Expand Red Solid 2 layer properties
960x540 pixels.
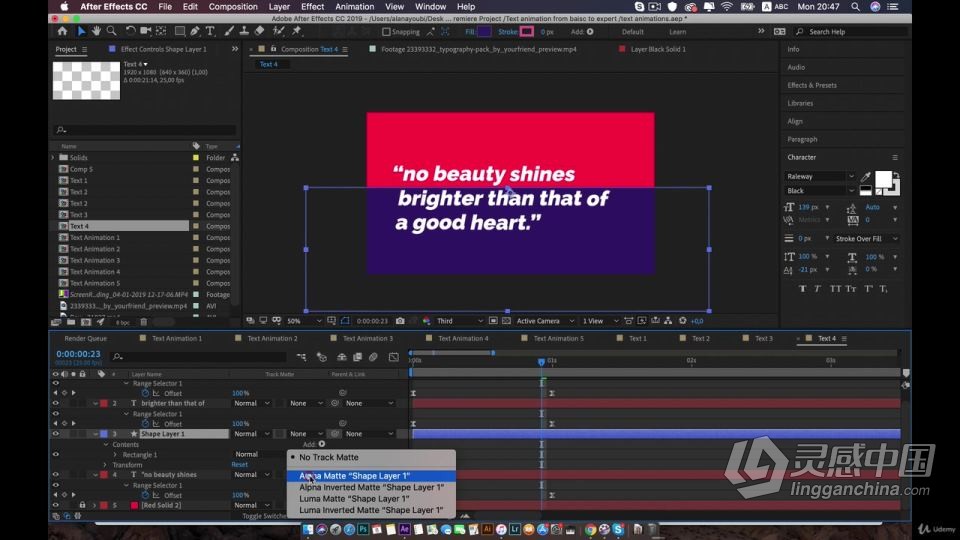click(x=95, y=506)
